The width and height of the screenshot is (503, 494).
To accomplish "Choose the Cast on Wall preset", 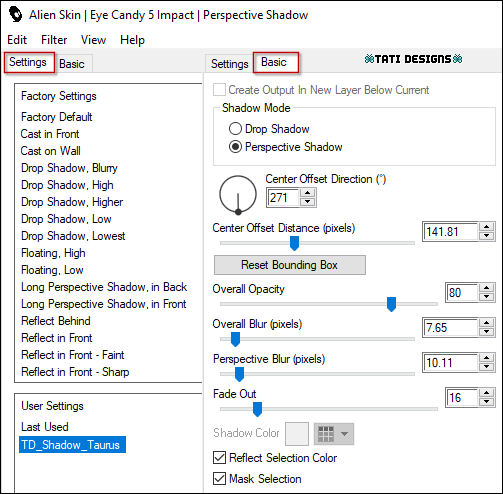I will click(x=50, y=151).
